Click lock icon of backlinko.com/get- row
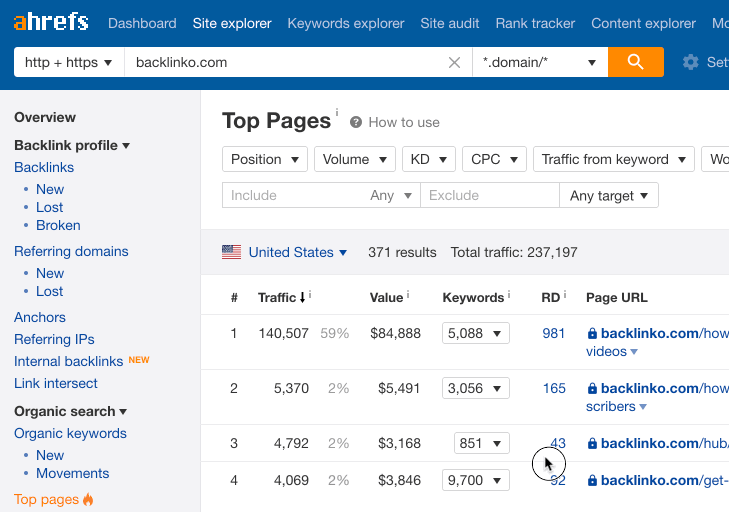This screenshot has width=729, height=512. coord(592,480)
